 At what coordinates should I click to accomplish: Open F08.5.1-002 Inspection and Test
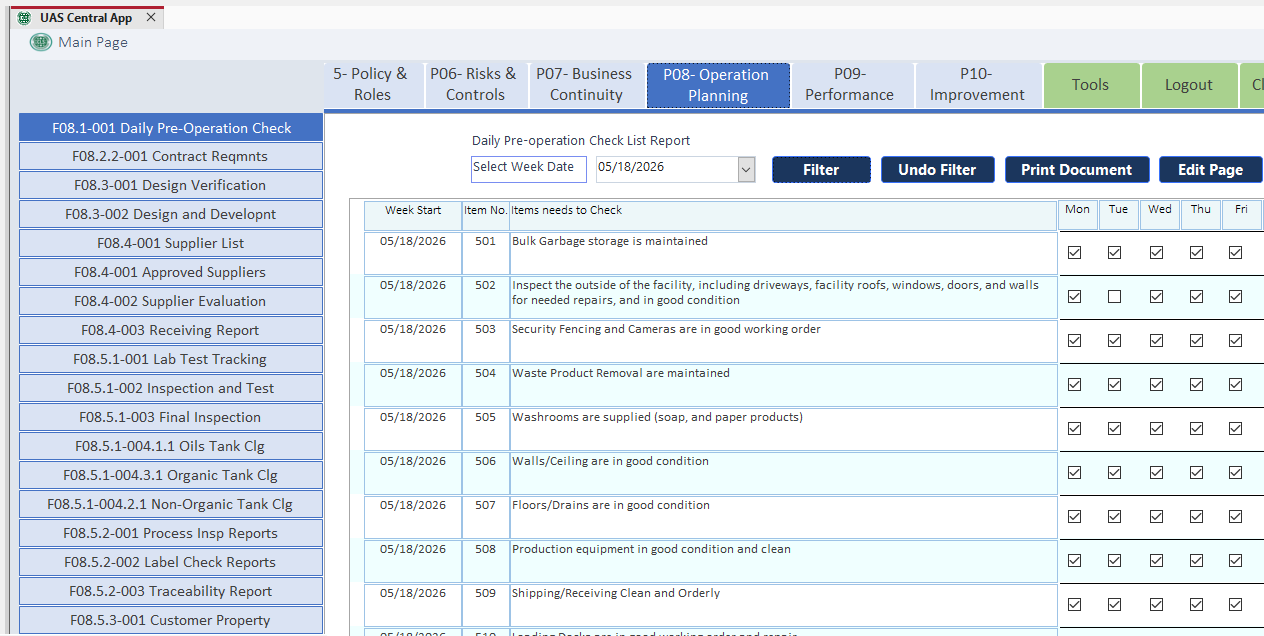pos(171,388)
